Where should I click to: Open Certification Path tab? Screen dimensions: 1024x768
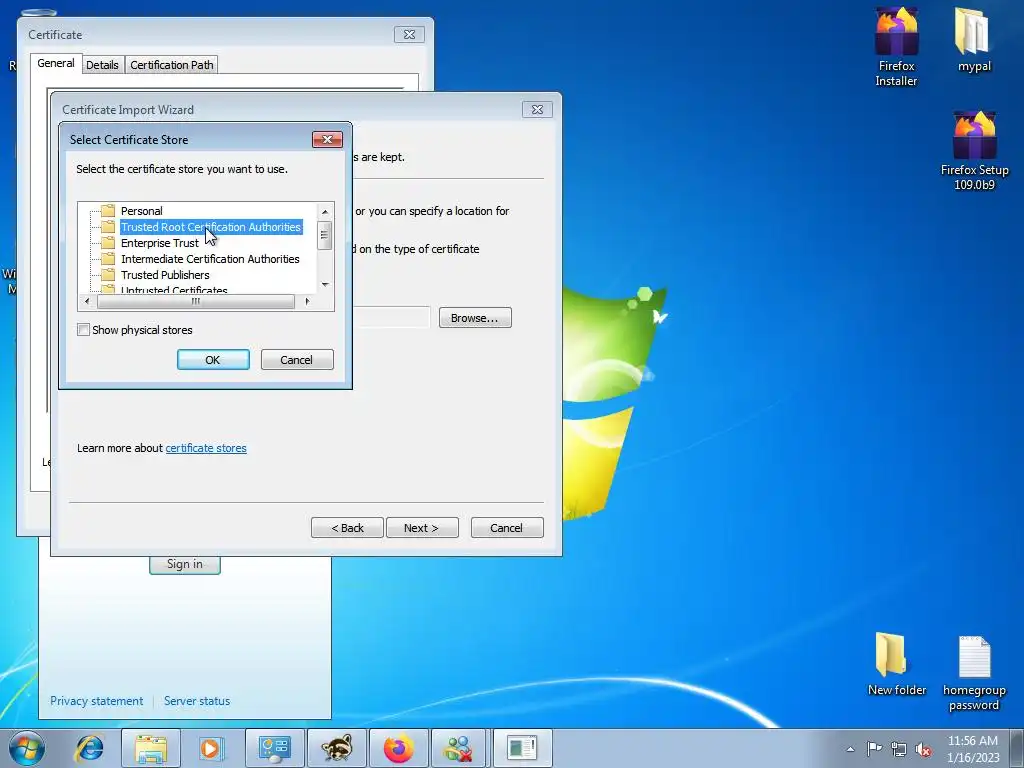pos(172,65)
